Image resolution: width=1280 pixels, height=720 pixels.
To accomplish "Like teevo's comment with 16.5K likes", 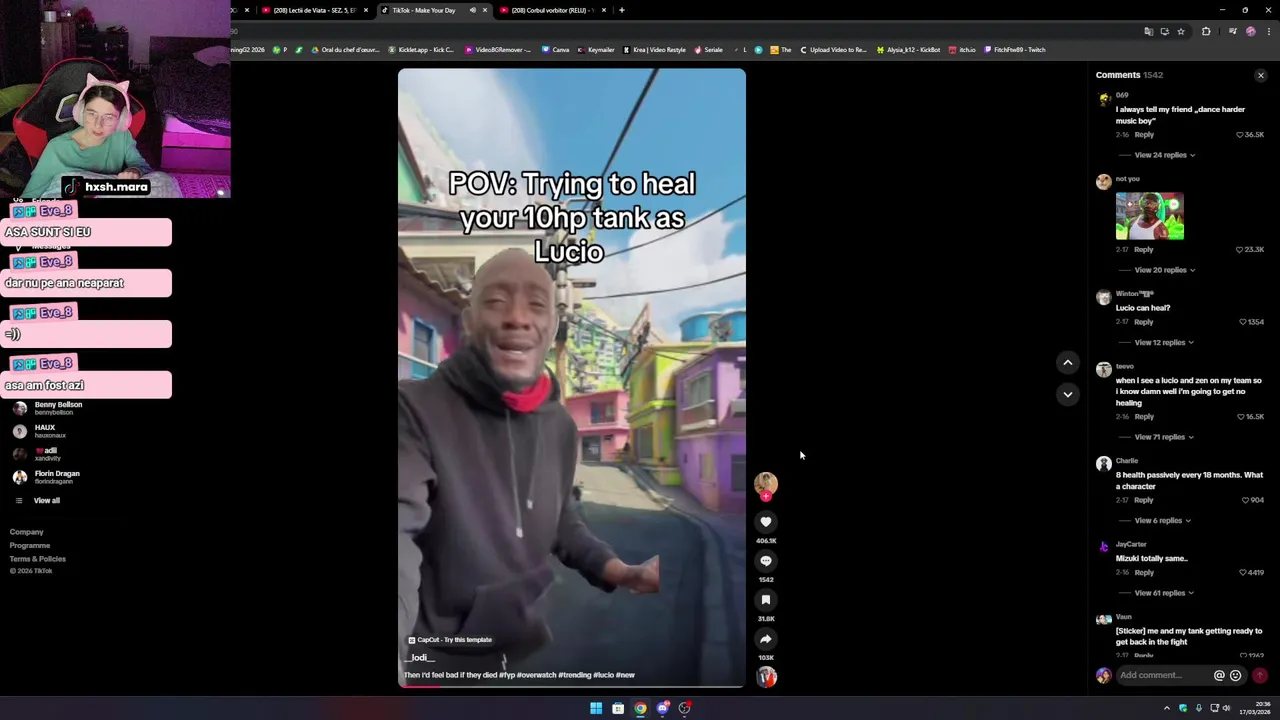I will 1240,417.
